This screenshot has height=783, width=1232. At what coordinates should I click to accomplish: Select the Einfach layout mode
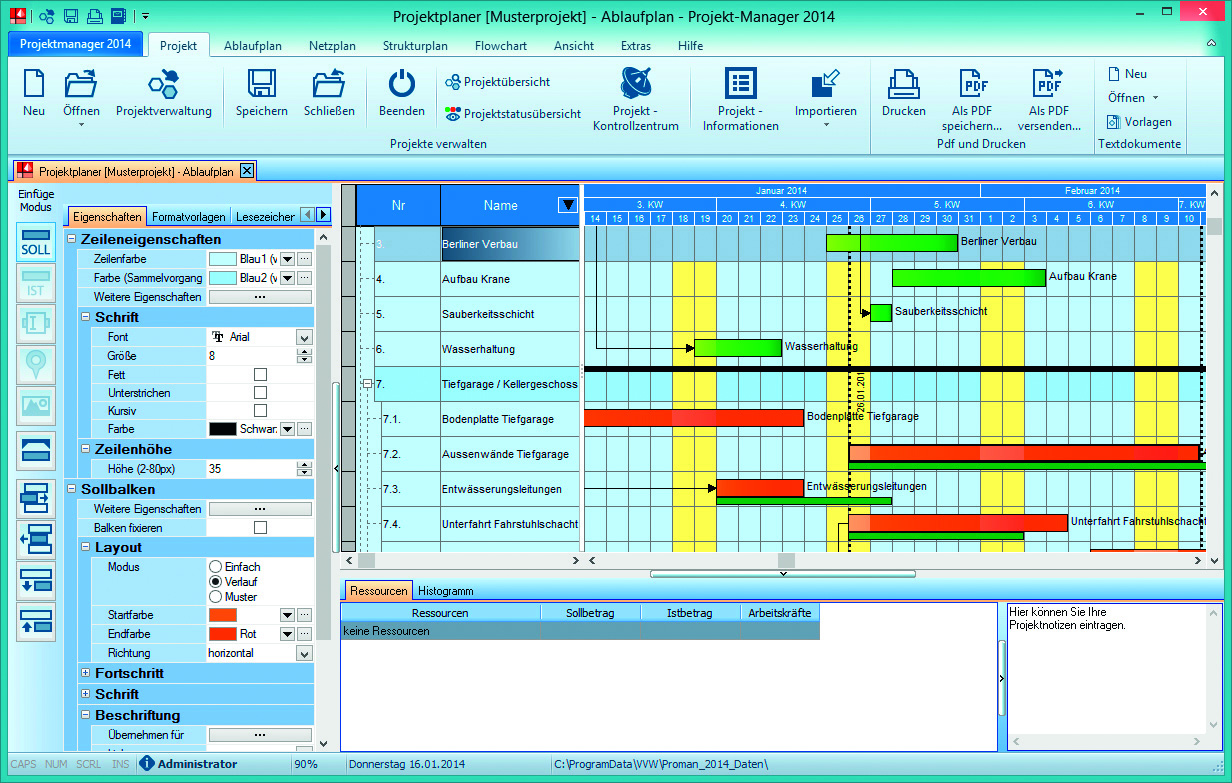click(x=215, y=567)
